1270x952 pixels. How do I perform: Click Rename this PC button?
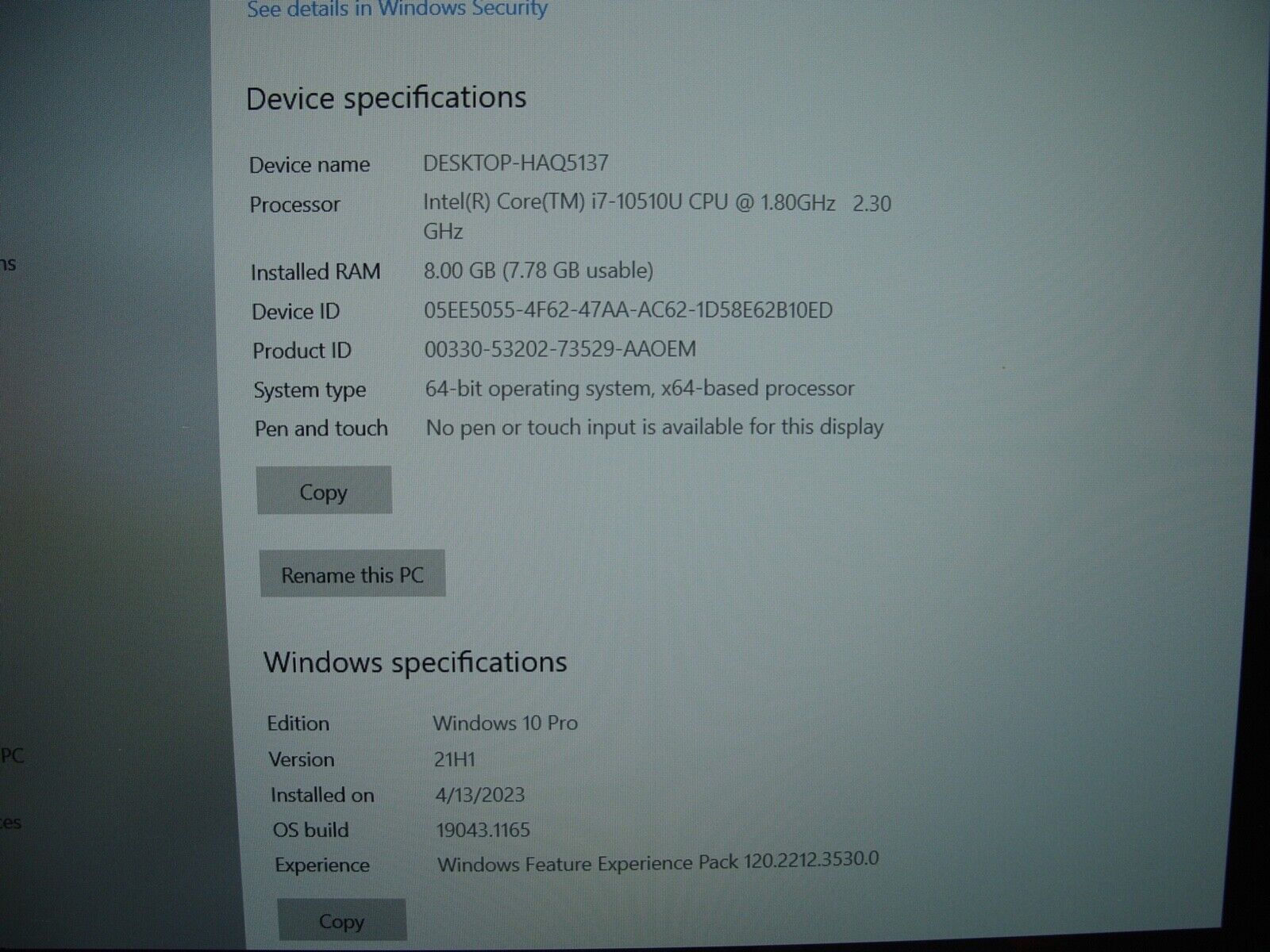pyautogui.click(x=352, y=574)
